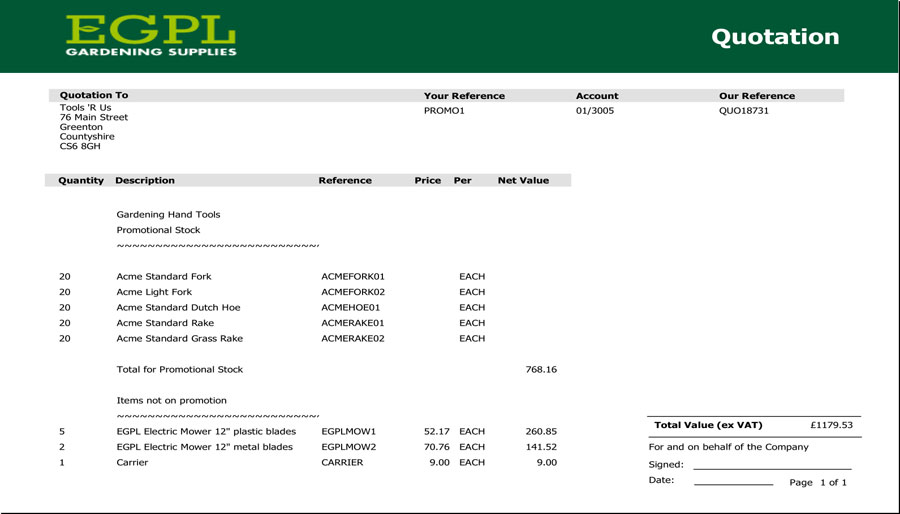Select the Quotation To column heading
This screenshot has height=514, width=900.
(94, 96)
